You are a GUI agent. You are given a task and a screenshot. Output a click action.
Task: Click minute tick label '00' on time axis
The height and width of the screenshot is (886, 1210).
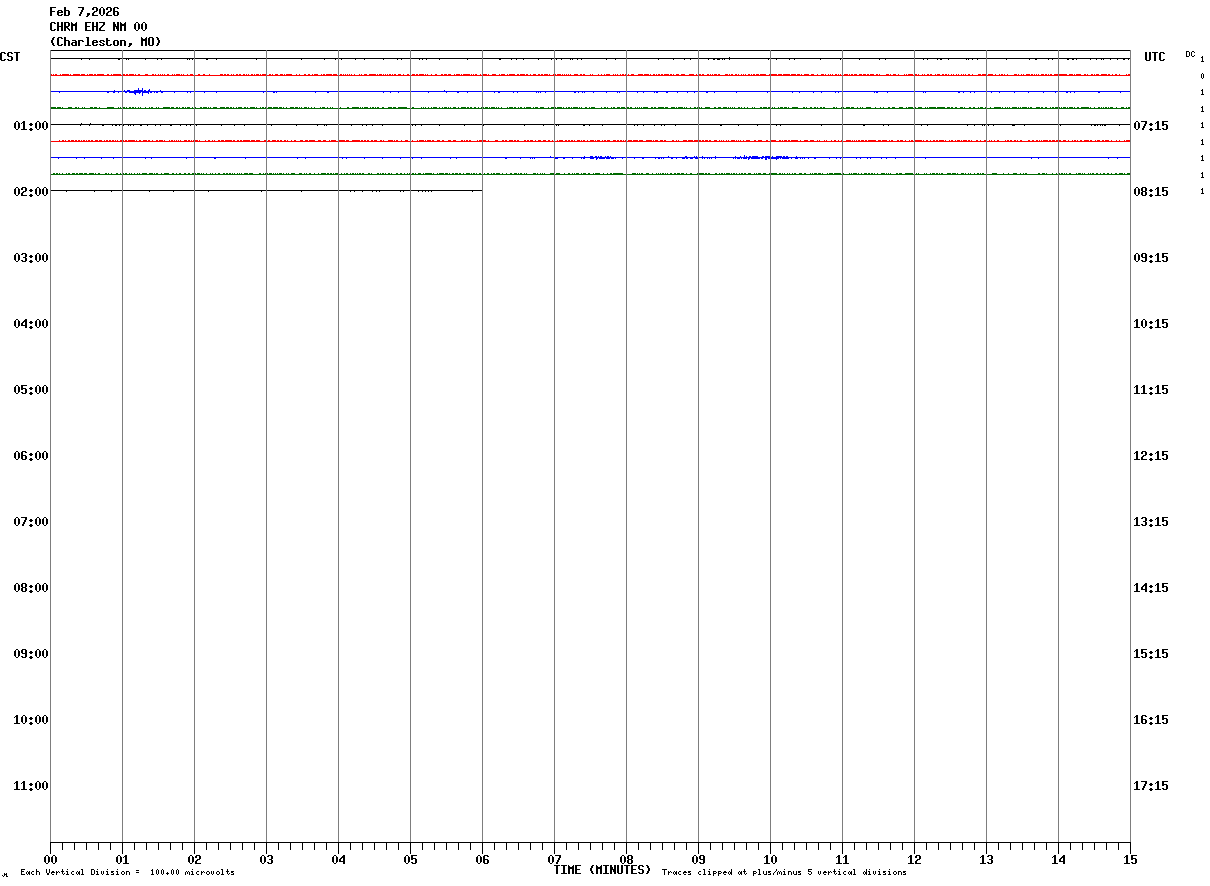click(50, 859)
